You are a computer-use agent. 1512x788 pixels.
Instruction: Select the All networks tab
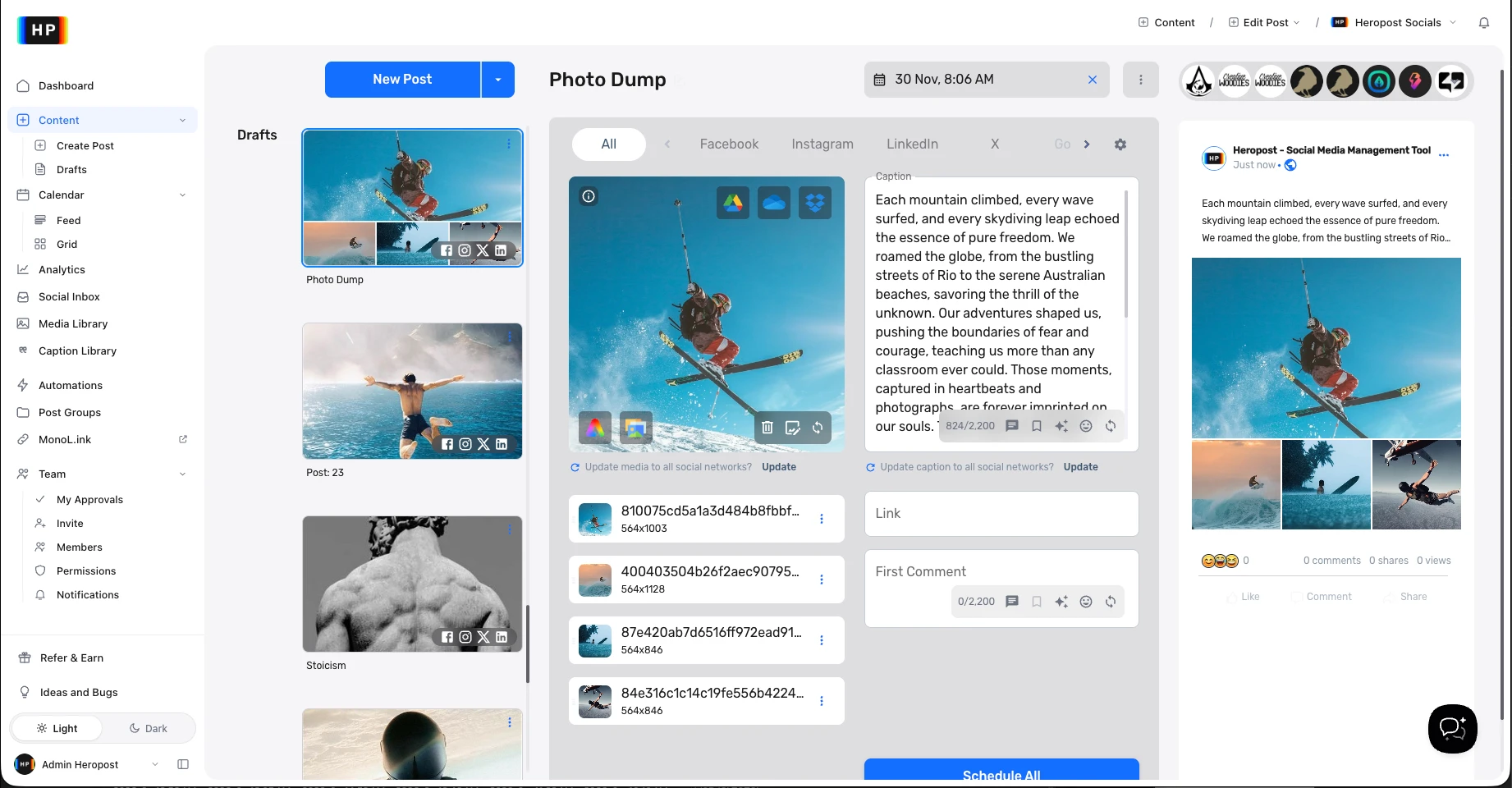pyautogui.click(x=609, y=144)
